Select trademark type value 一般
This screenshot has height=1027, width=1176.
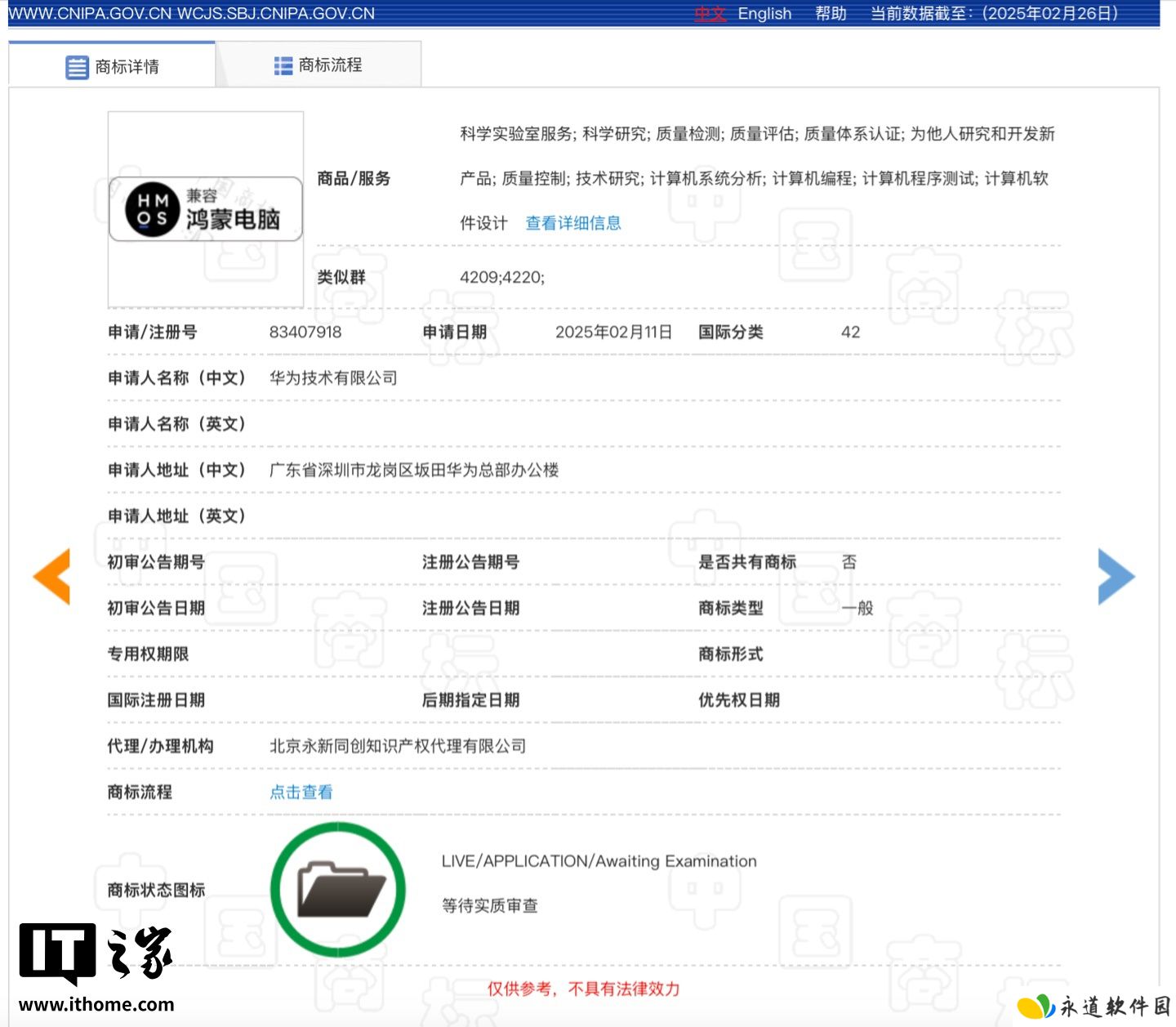[857, 608]
